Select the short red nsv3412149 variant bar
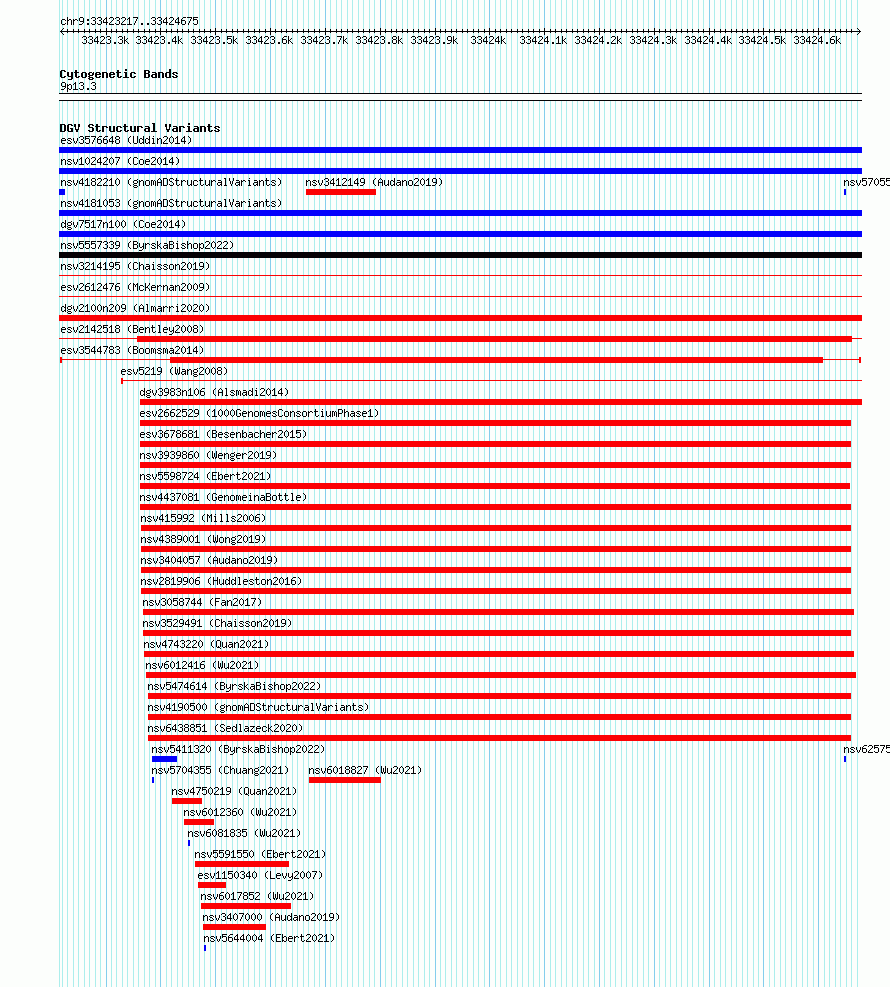The image size is (890, 987). click(x=341, y=192)
